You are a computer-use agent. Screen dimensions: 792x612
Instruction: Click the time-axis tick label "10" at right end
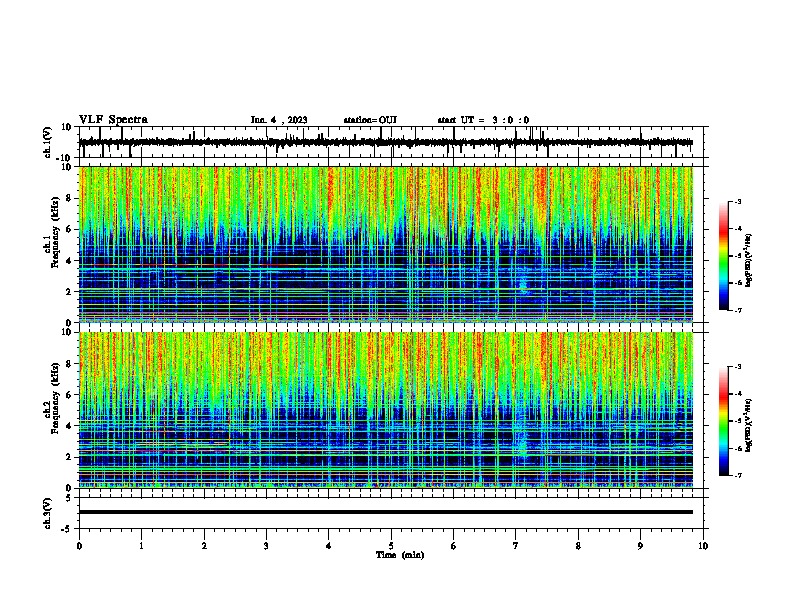pyautogui.click(x=703, y=546)
